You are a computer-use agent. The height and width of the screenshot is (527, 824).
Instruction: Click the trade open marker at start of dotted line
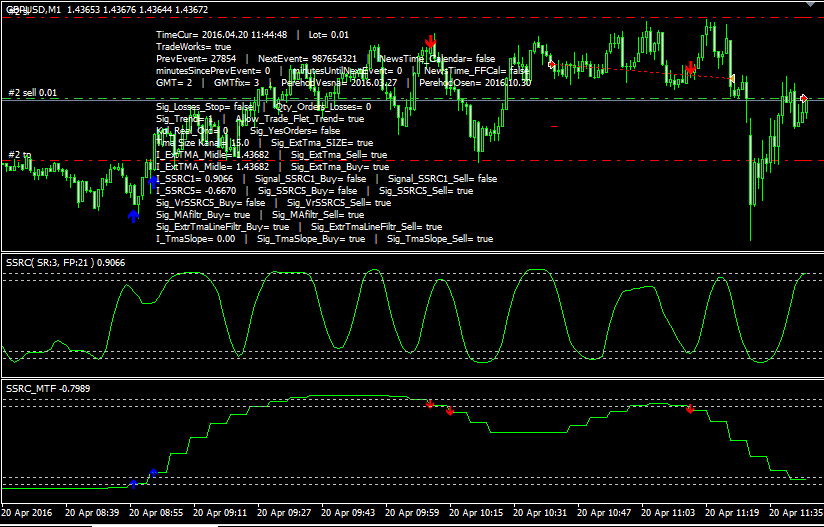pyautogui.click(x=552, y=65)
